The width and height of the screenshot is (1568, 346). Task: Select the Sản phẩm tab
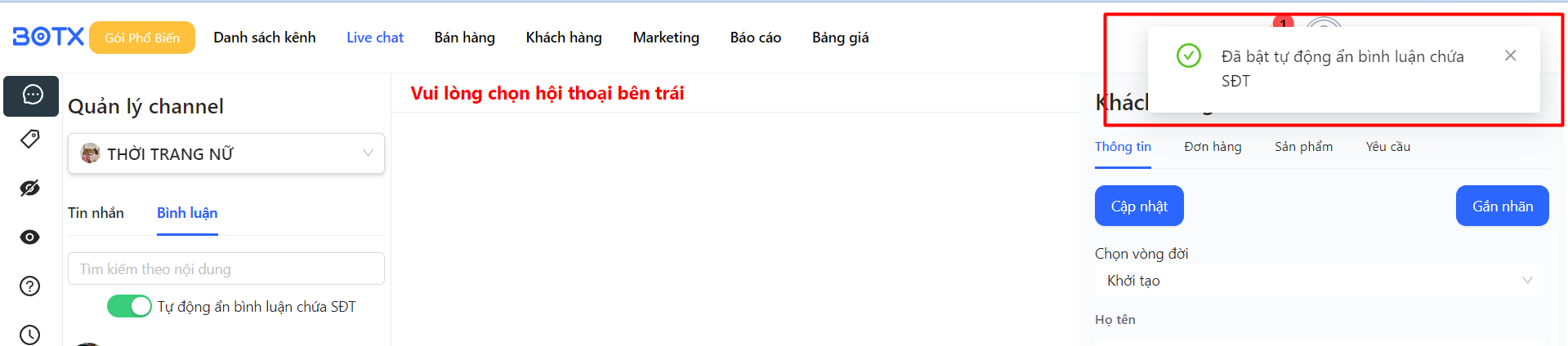[x=1303, y=147]
